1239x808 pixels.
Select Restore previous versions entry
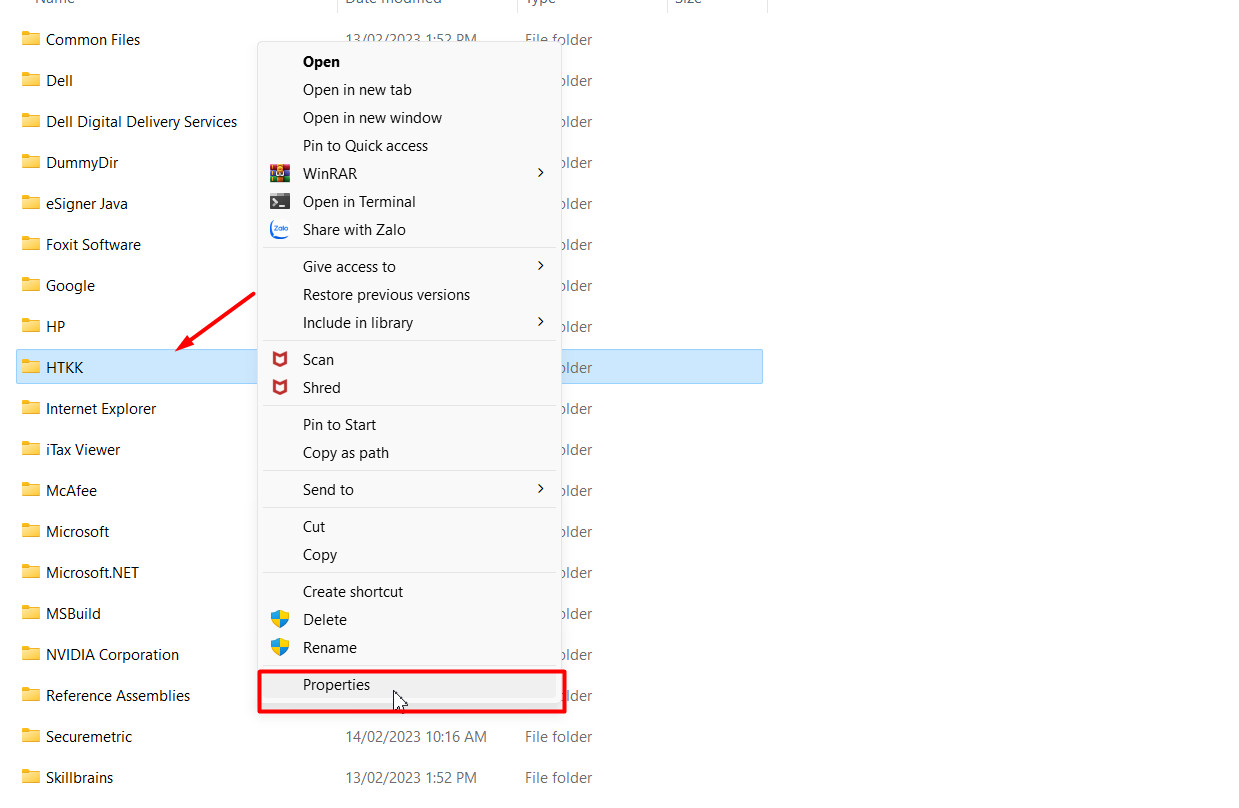click(386, 295)
